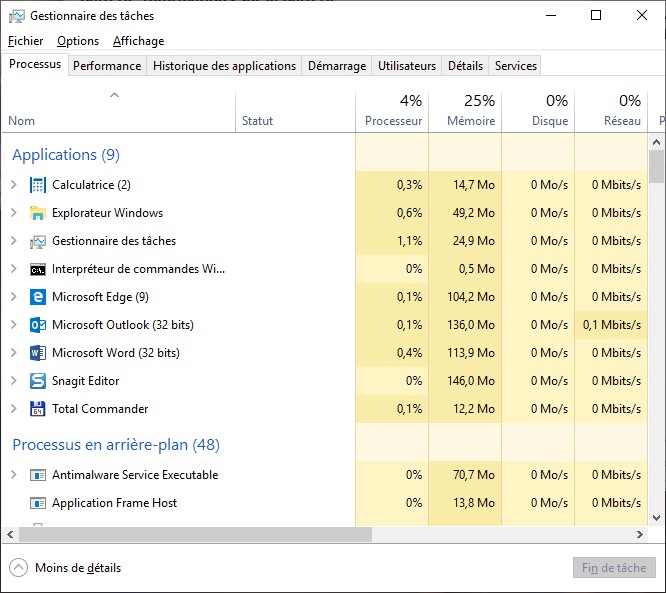This screenshot has width=666, height=593.
Task: Click the Interpréteur de commandes icon
Action: [38, 269]
